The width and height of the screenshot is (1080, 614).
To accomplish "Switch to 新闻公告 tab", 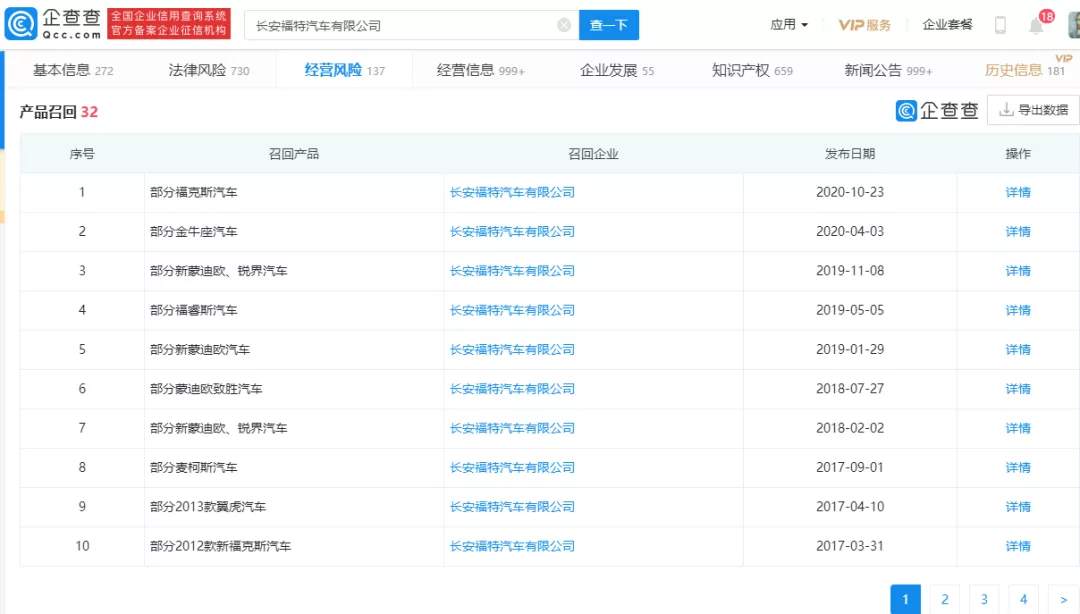I will click(889, 70).
